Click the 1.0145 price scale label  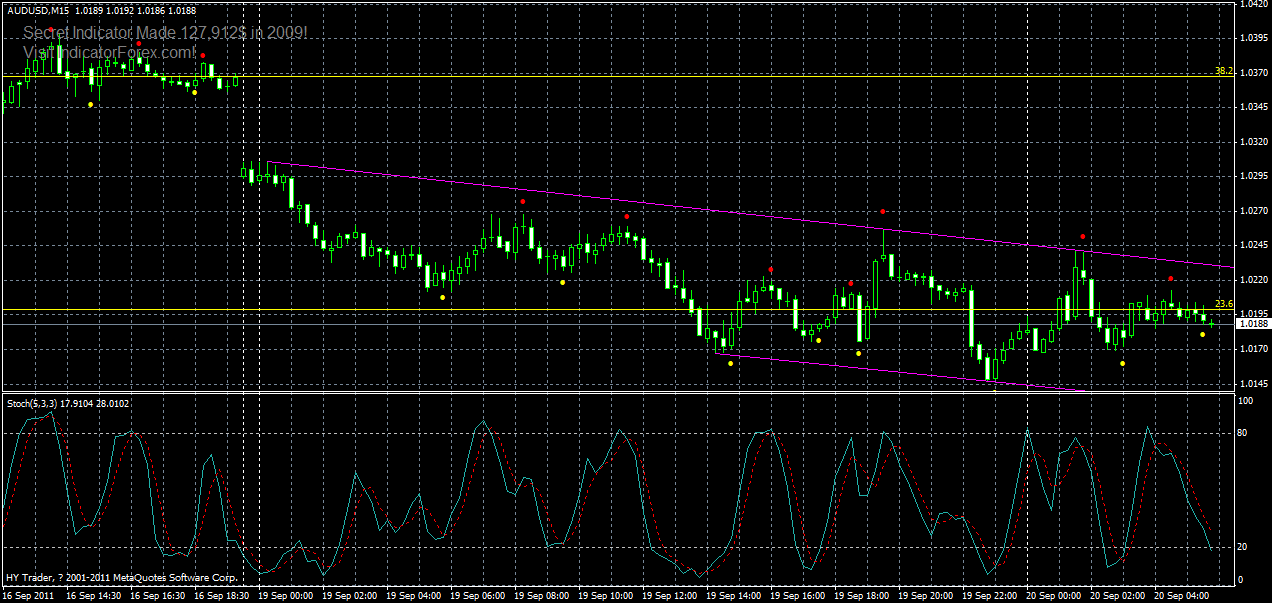tap(1251, 385)
